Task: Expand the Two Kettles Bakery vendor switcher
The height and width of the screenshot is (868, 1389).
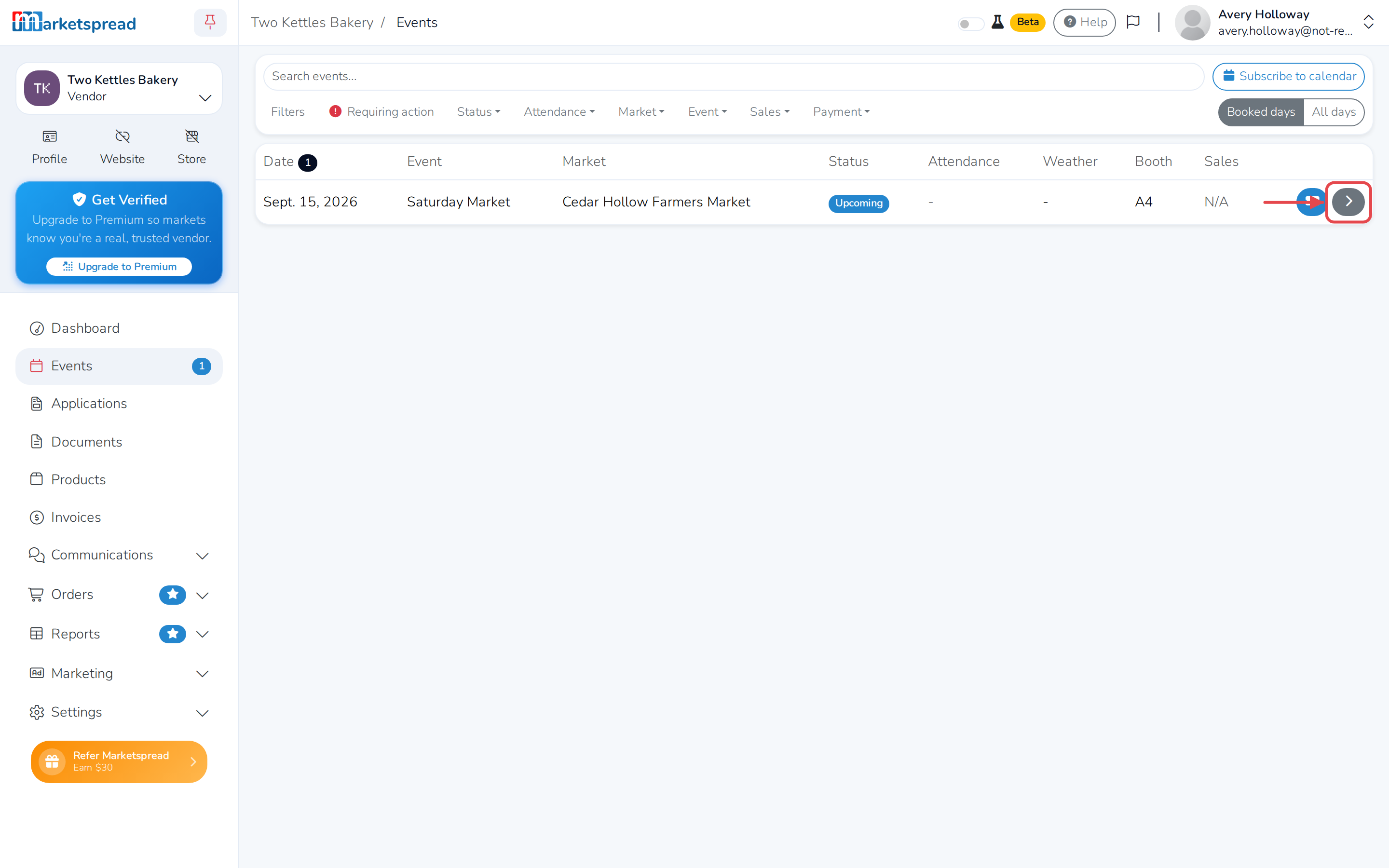Action: [205, 97]
